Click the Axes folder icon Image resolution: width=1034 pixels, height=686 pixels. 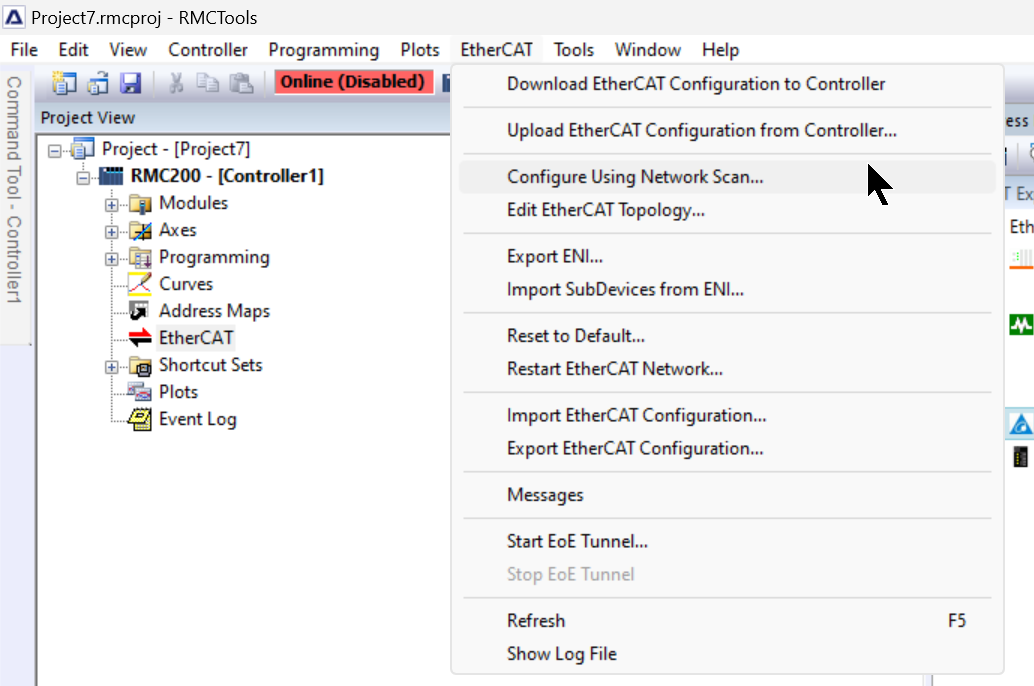pos(140,231)
